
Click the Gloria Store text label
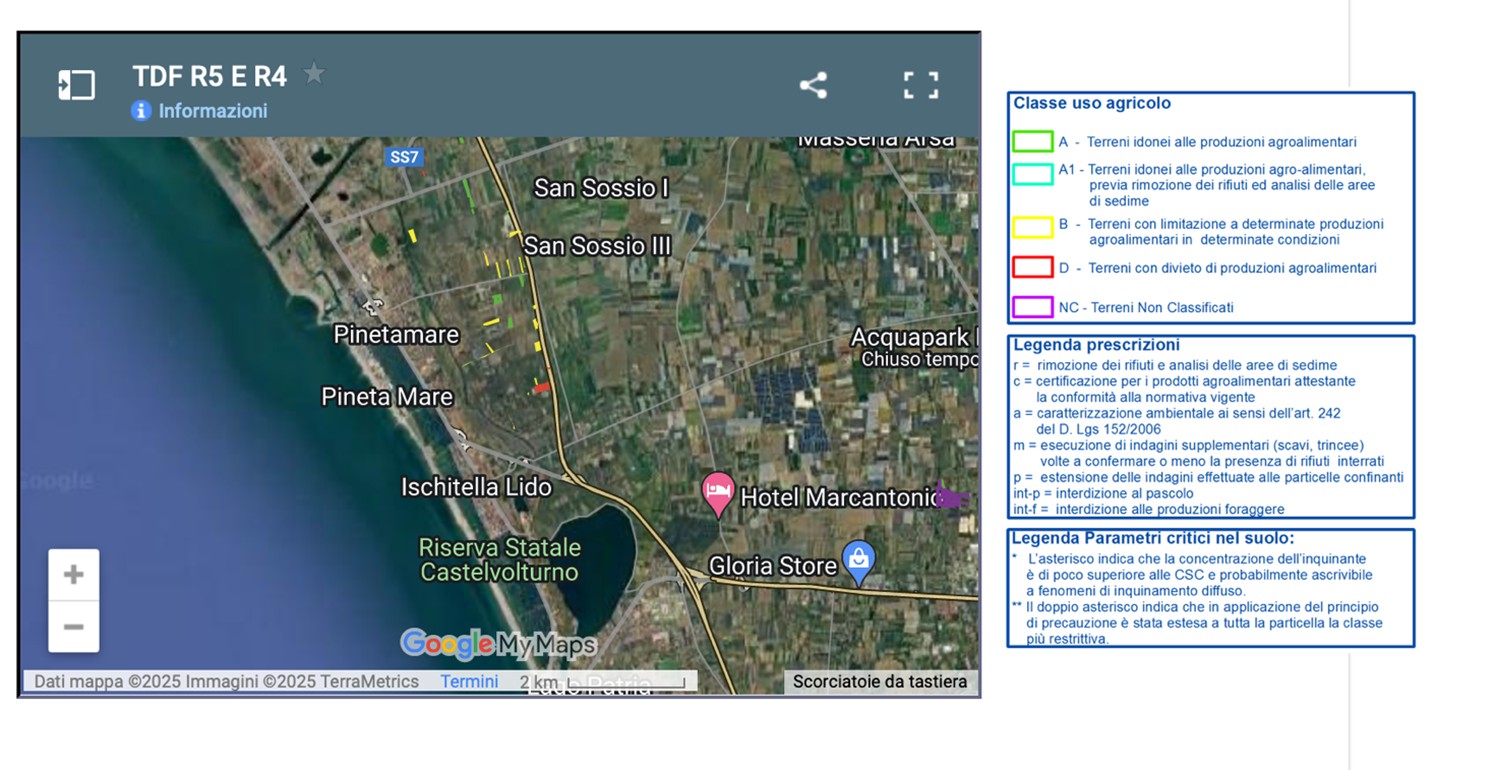773,566
